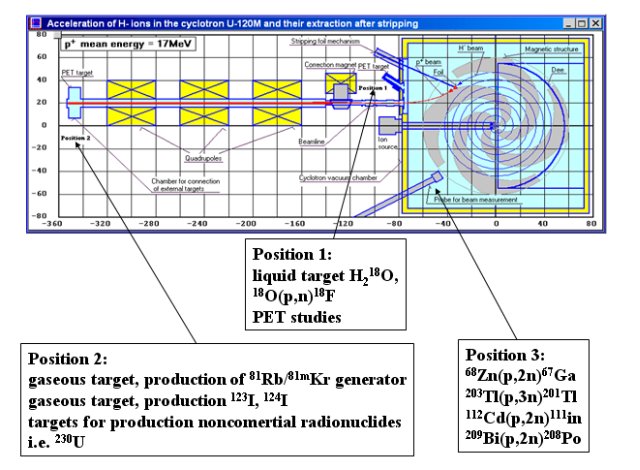Click the 'Position 2:' heading in text box

[x=68, y=359]
